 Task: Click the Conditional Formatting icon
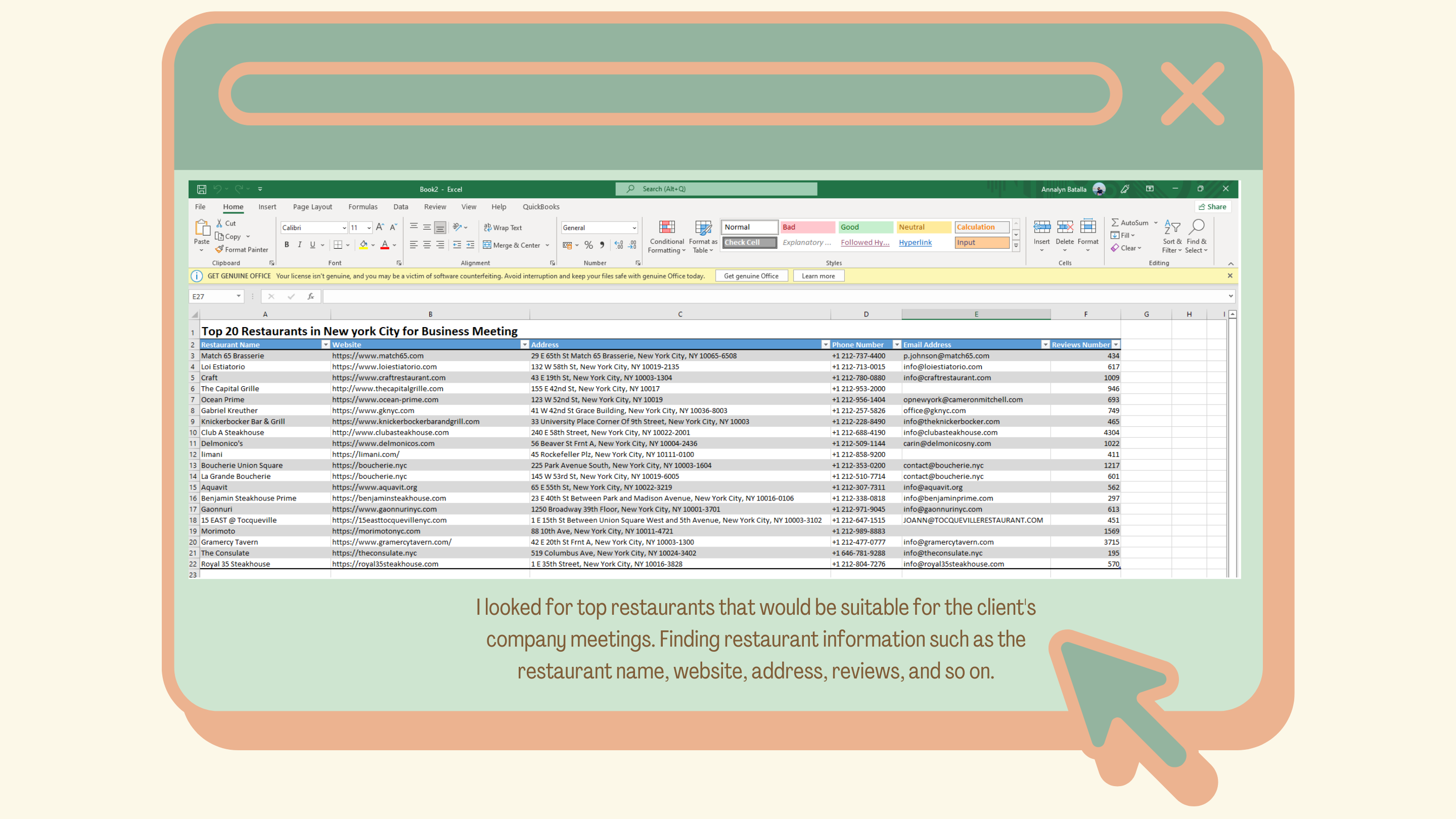tap(667, 227)
